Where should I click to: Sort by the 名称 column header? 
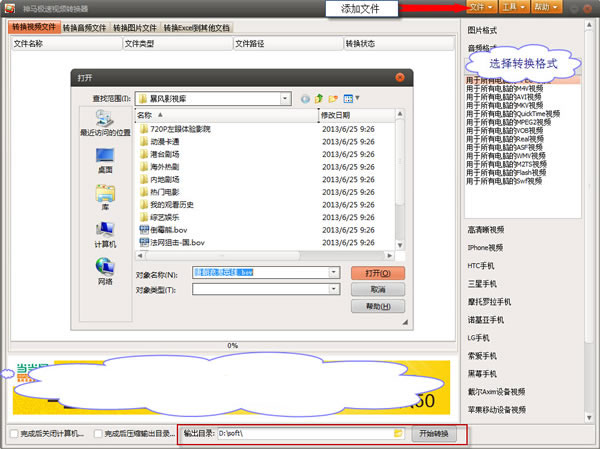(226, 115)
